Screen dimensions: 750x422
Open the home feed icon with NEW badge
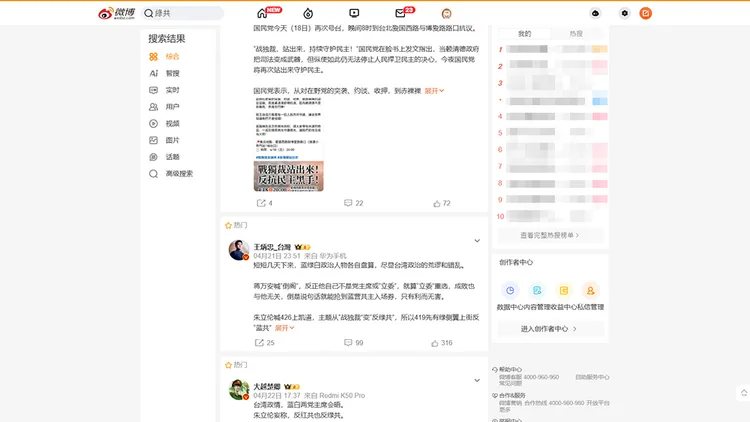[262, 13]
